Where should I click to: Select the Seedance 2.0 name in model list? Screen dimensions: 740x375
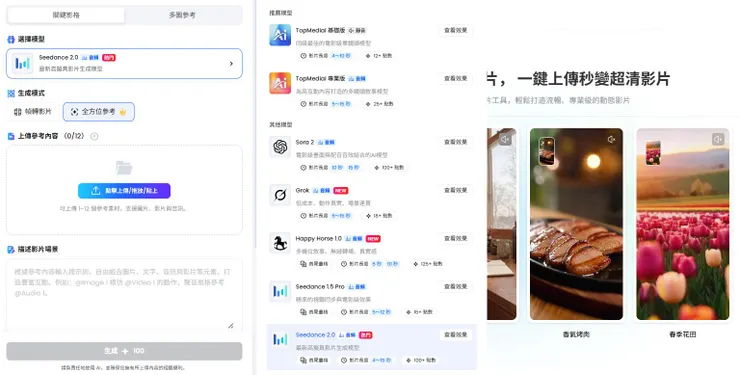pyautogui.click(x=315, y=335)
